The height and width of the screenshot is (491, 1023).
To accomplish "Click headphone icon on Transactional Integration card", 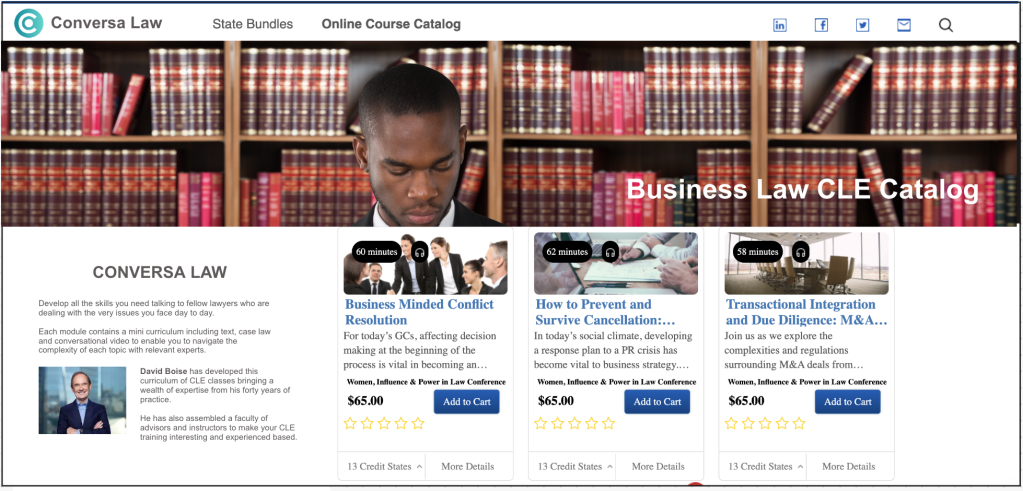I will [801, 252].
